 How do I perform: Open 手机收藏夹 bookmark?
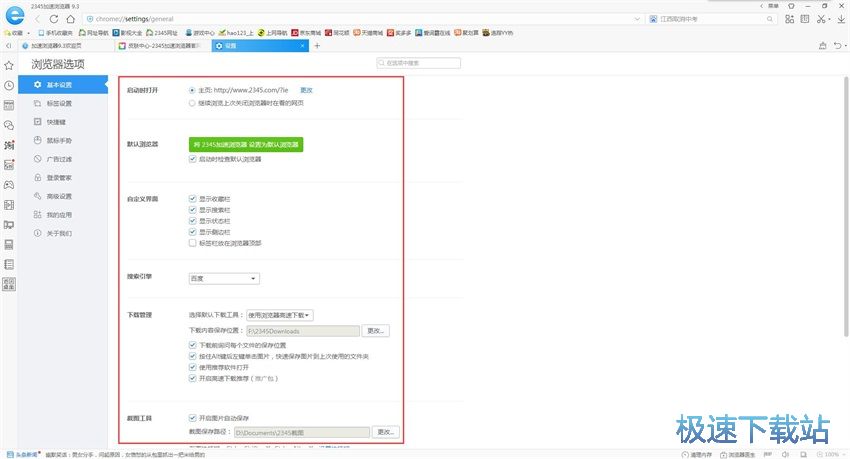tap(55, 33)
